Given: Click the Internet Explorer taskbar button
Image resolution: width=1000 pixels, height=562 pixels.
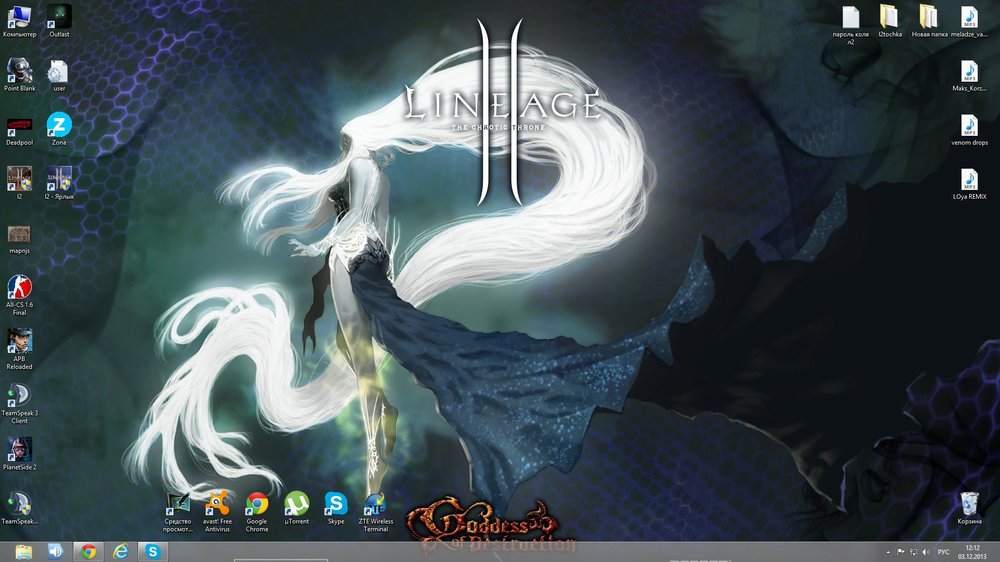Looking at the screenshot, I should [120, 551].
